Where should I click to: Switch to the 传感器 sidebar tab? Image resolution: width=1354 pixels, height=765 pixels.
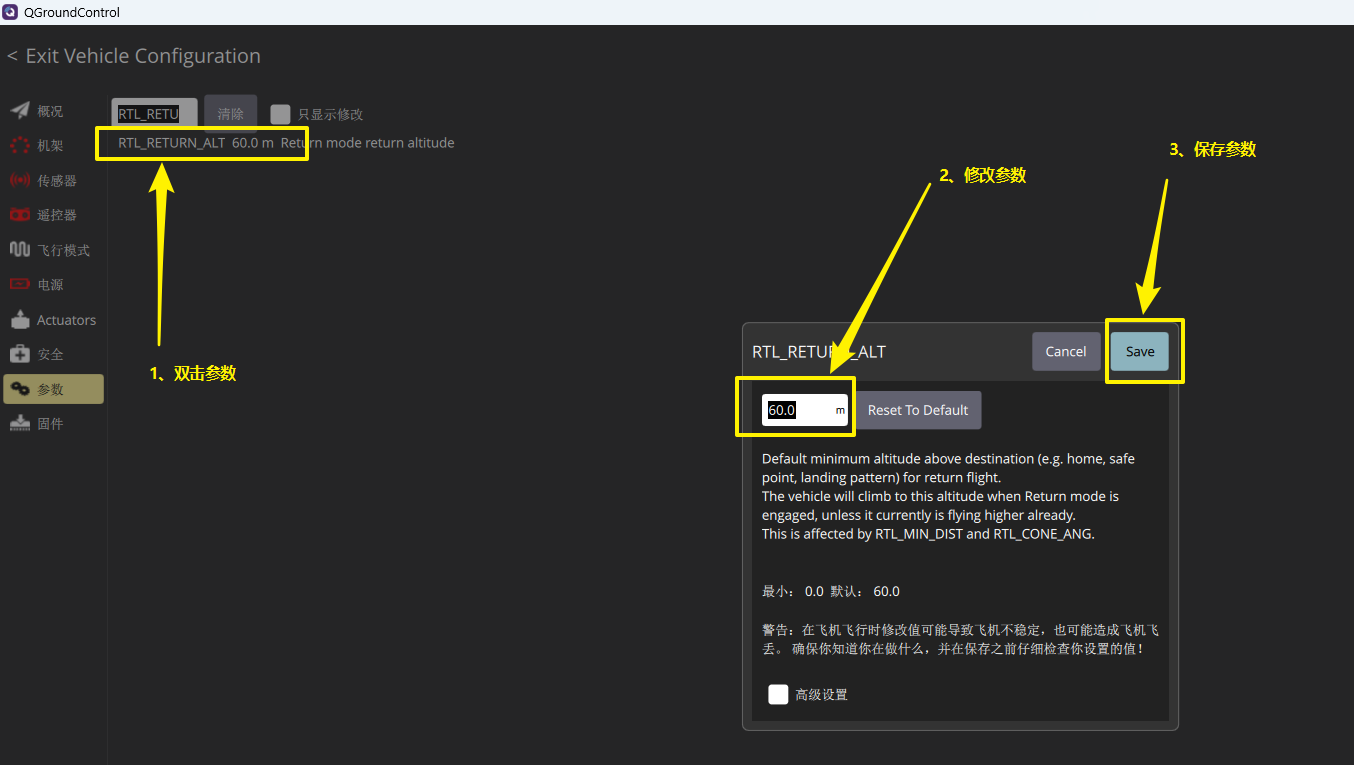pyautogui.click(x=53, y=181)
